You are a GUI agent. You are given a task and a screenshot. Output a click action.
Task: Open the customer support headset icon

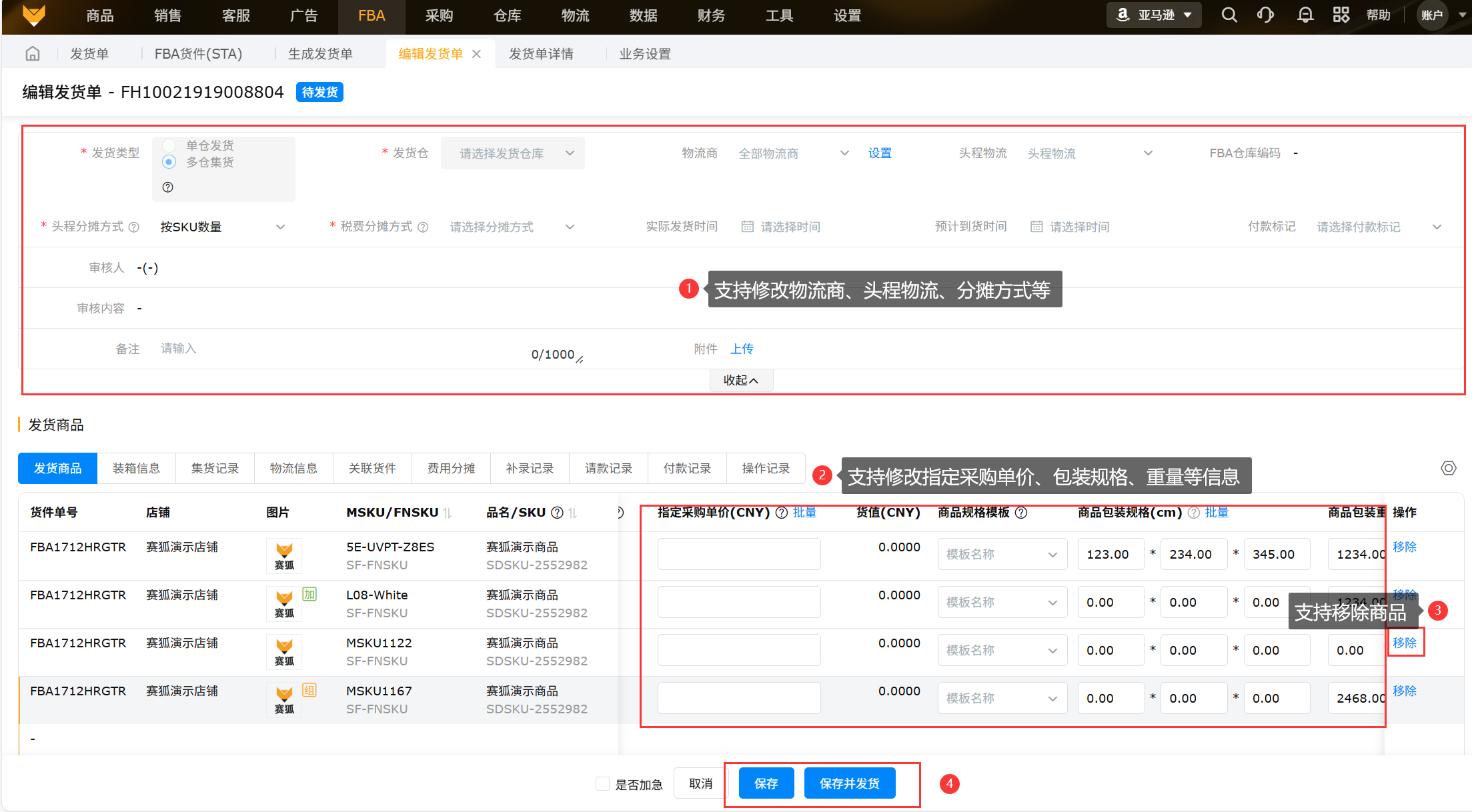(x=1265, y=15)
